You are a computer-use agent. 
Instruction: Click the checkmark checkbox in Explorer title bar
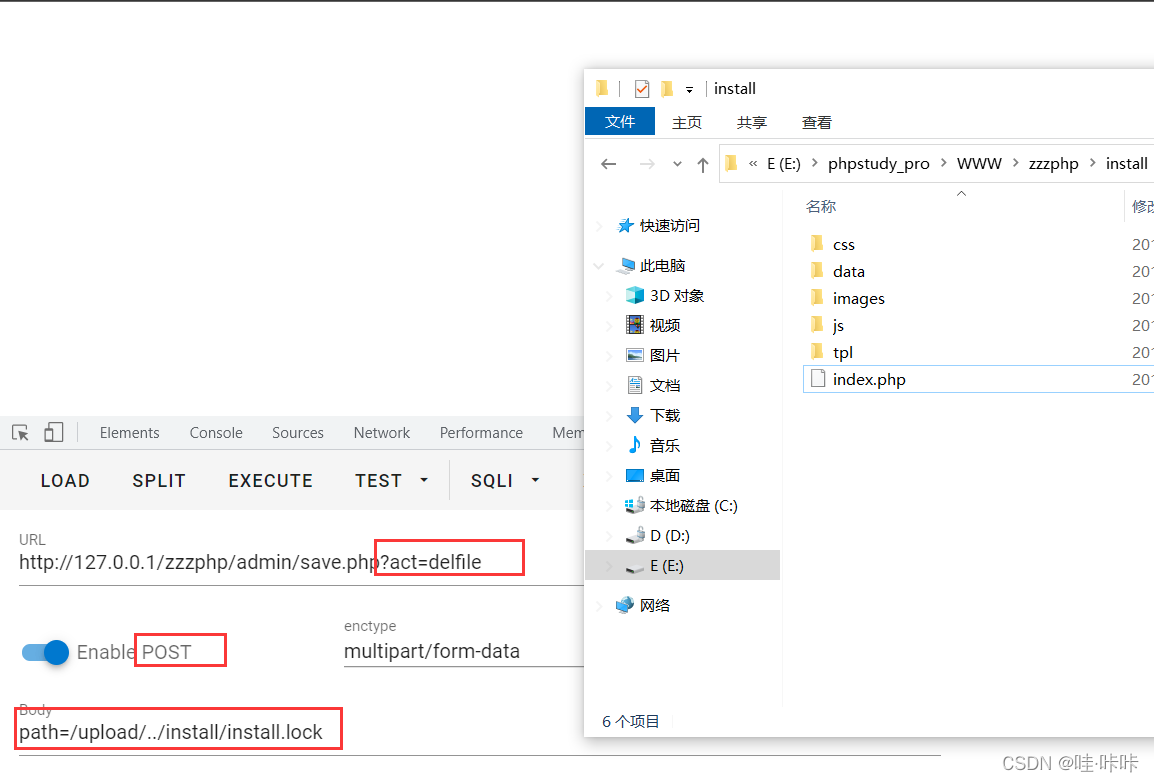(641, 88)
